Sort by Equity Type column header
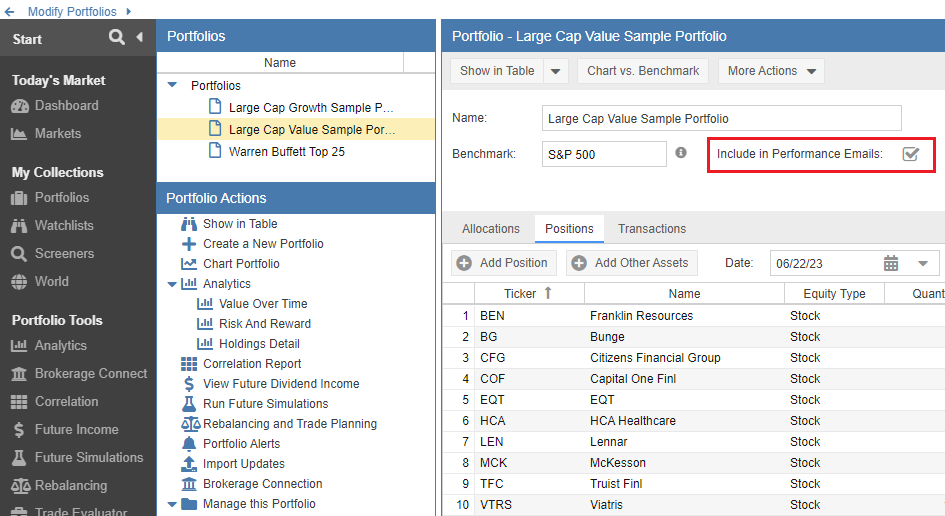Viewport: 945px width, 516px height. click(x=834, y=294)
